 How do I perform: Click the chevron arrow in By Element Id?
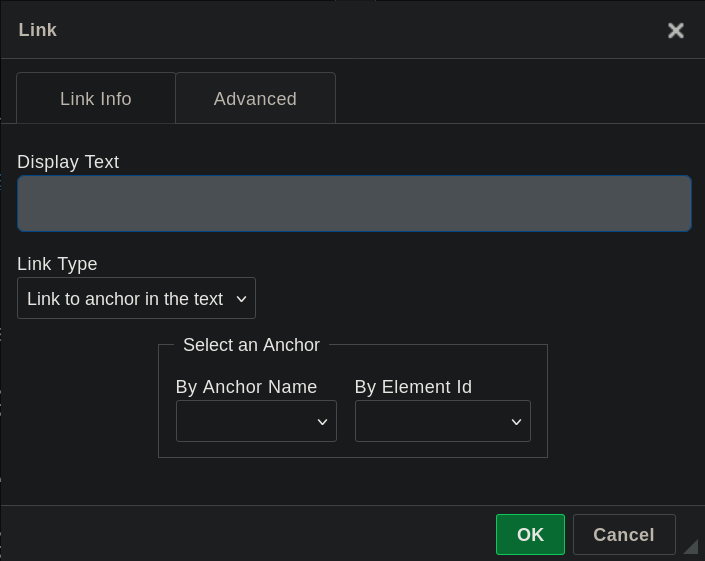(x=516, y=422)
